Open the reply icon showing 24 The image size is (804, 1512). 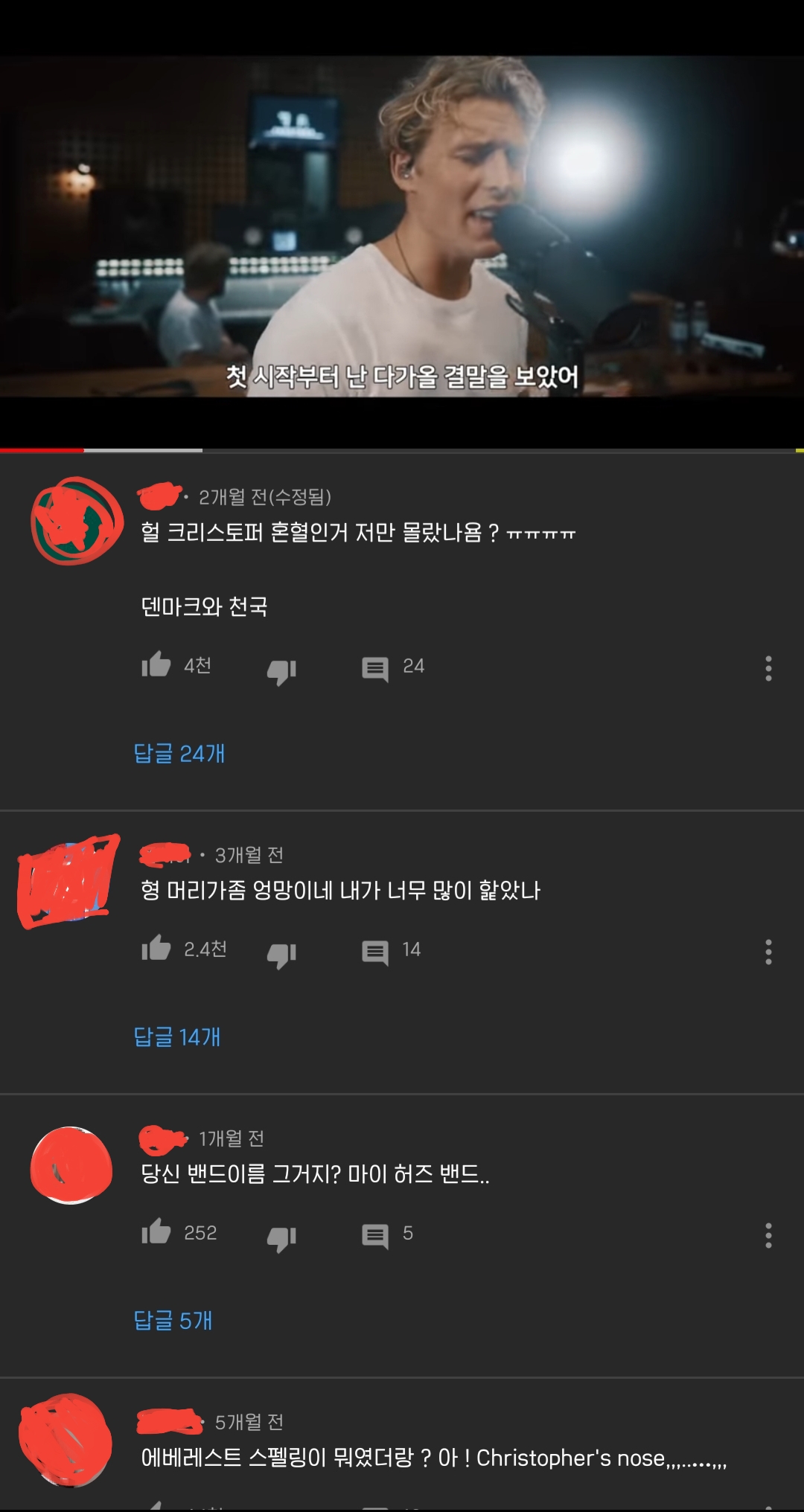pyautogui.click(x=375, y=669)
